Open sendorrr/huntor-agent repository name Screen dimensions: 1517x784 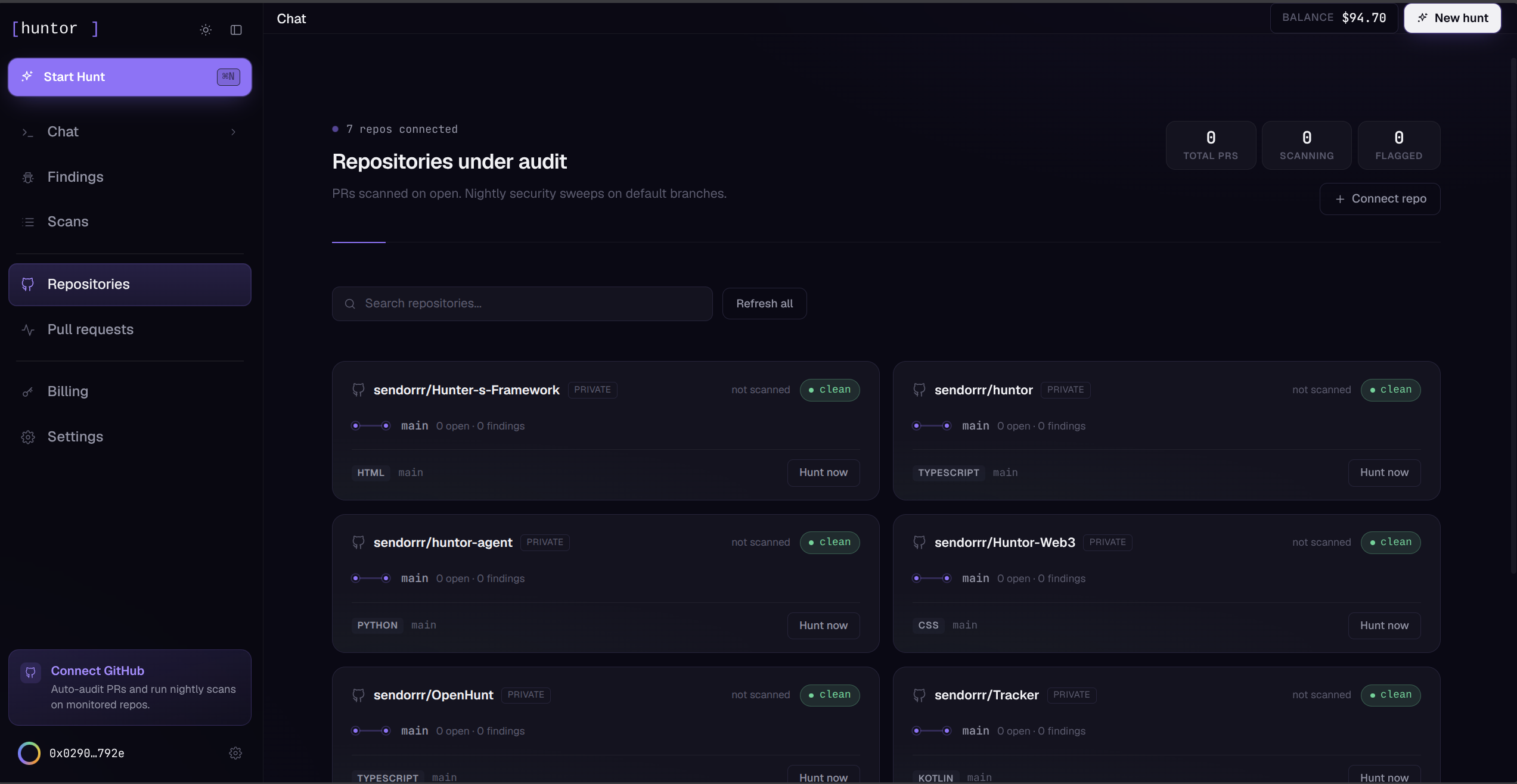pyautogui.click(x=442, y=543)
